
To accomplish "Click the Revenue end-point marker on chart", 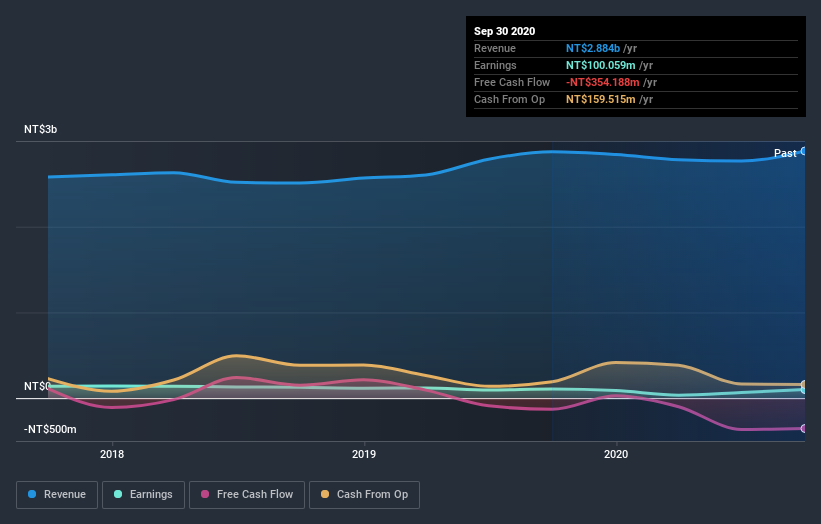I will pyautogui.click(x=804, y=151).
